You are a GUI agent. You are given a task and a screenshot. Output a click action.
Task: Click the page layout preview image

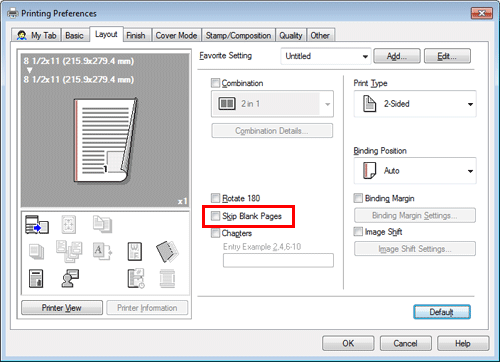(x=105, y=141)
